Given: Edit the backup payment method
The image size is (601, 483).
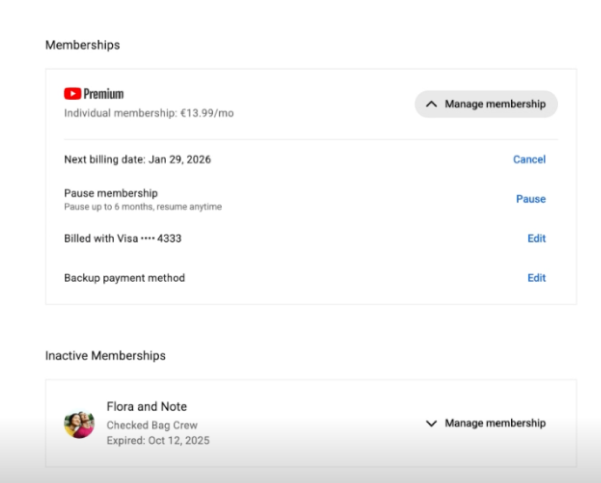Looking at the screenshot, I should (536, 278).
